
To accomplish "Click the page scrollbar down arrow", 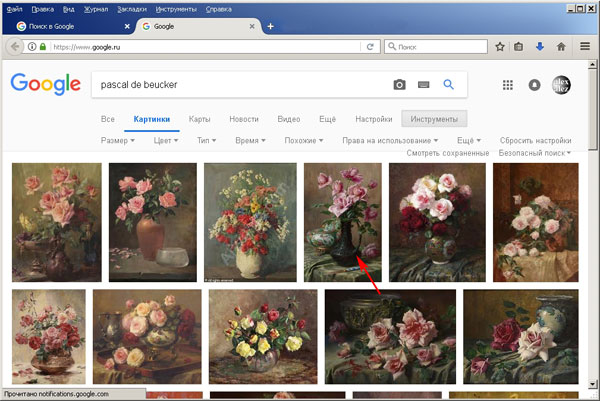I will tap(593, 384).
